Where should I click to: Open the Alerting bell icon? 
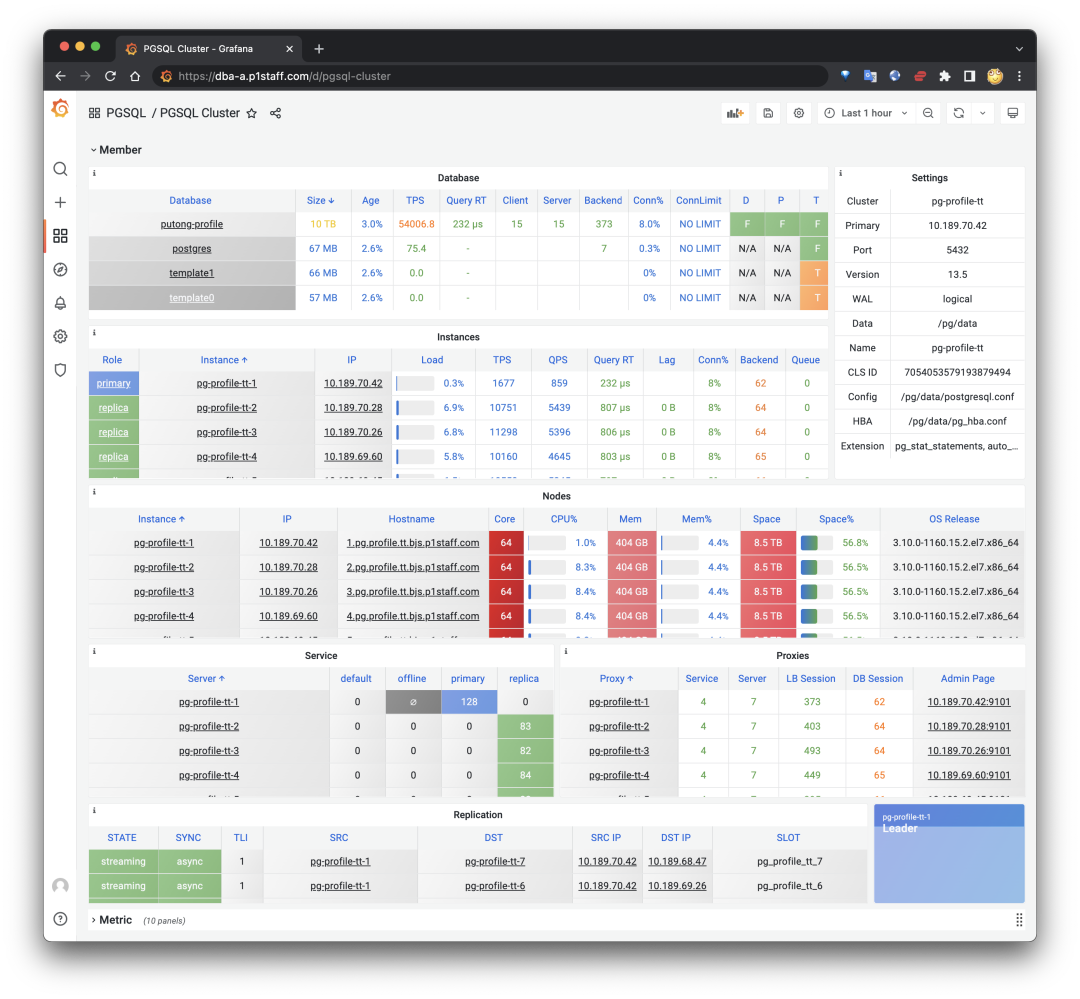click(x=60, y=303)
